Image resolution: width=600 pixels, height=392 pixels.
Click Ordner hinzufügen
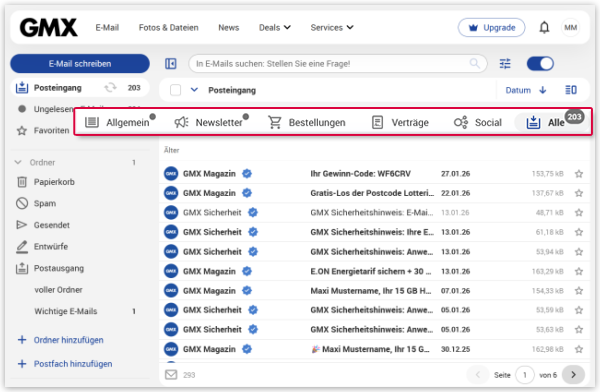pyautogui.click(x=60, y=340)
